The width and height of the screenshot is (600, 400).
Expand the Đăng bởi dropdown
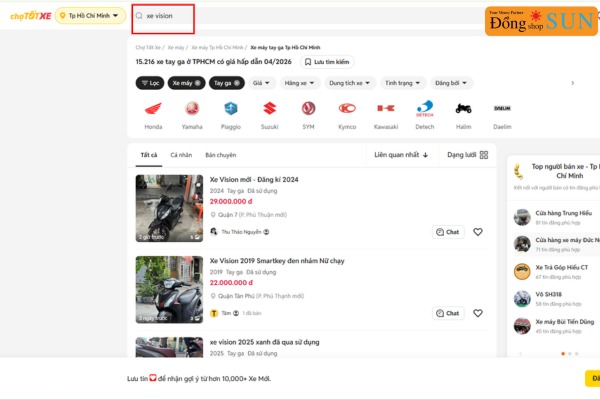coord(452,83)
